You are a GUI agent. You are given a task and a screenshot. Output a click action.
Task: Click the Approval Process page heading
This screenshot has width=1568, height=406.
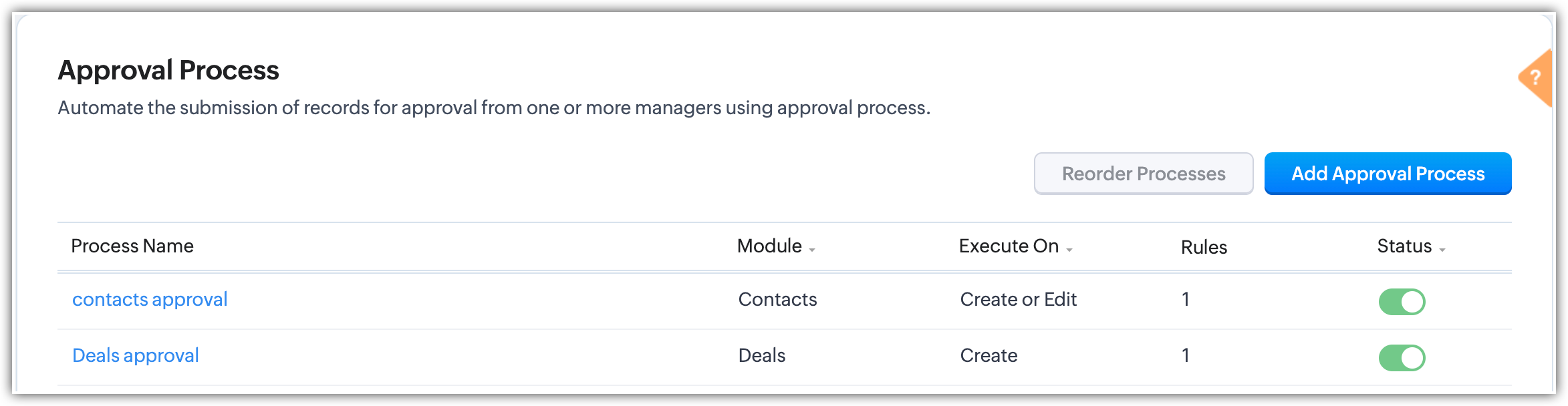pos(168,71)
